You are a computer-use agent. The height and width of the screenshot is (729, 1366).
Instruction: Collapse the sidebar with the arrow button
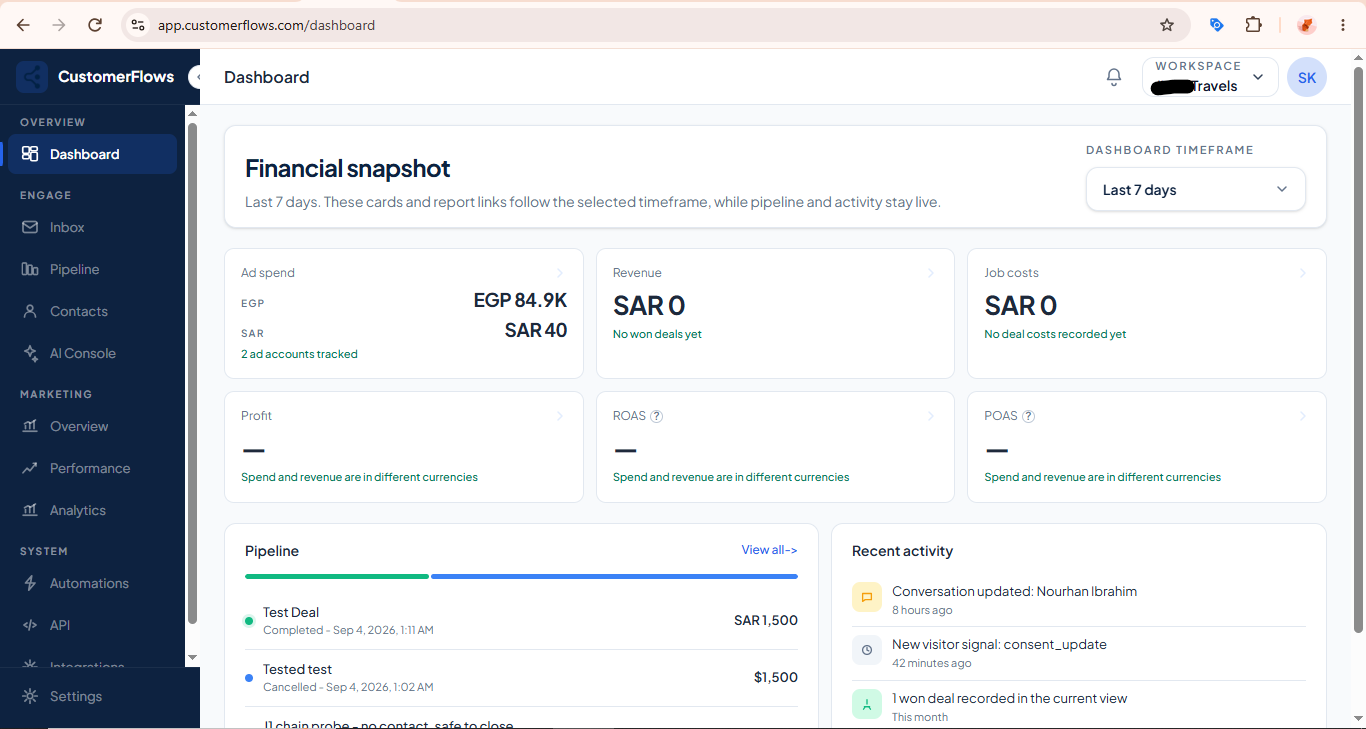(x=195, y=77)
